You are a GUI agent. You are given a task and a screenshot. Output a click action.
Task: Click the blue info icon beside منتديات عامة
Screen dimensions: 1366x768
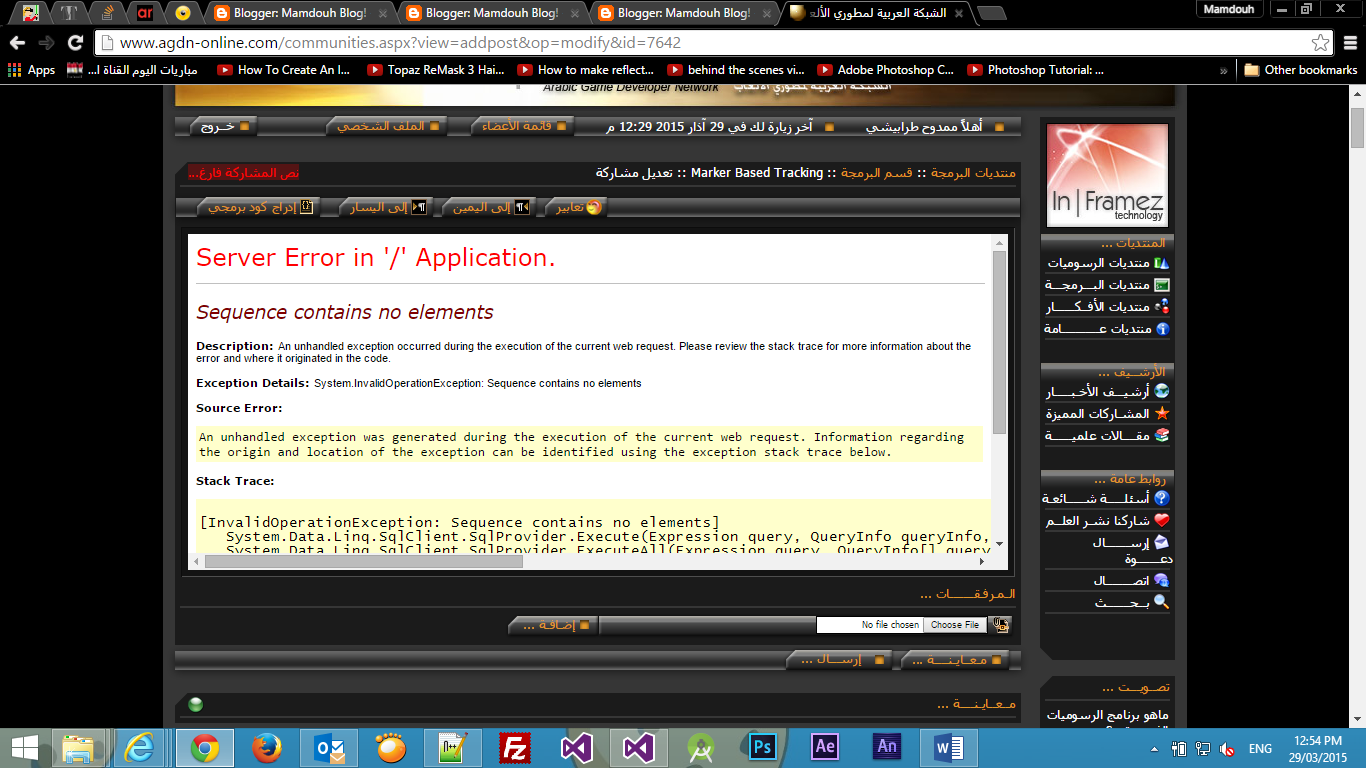tap(1161, 329)
